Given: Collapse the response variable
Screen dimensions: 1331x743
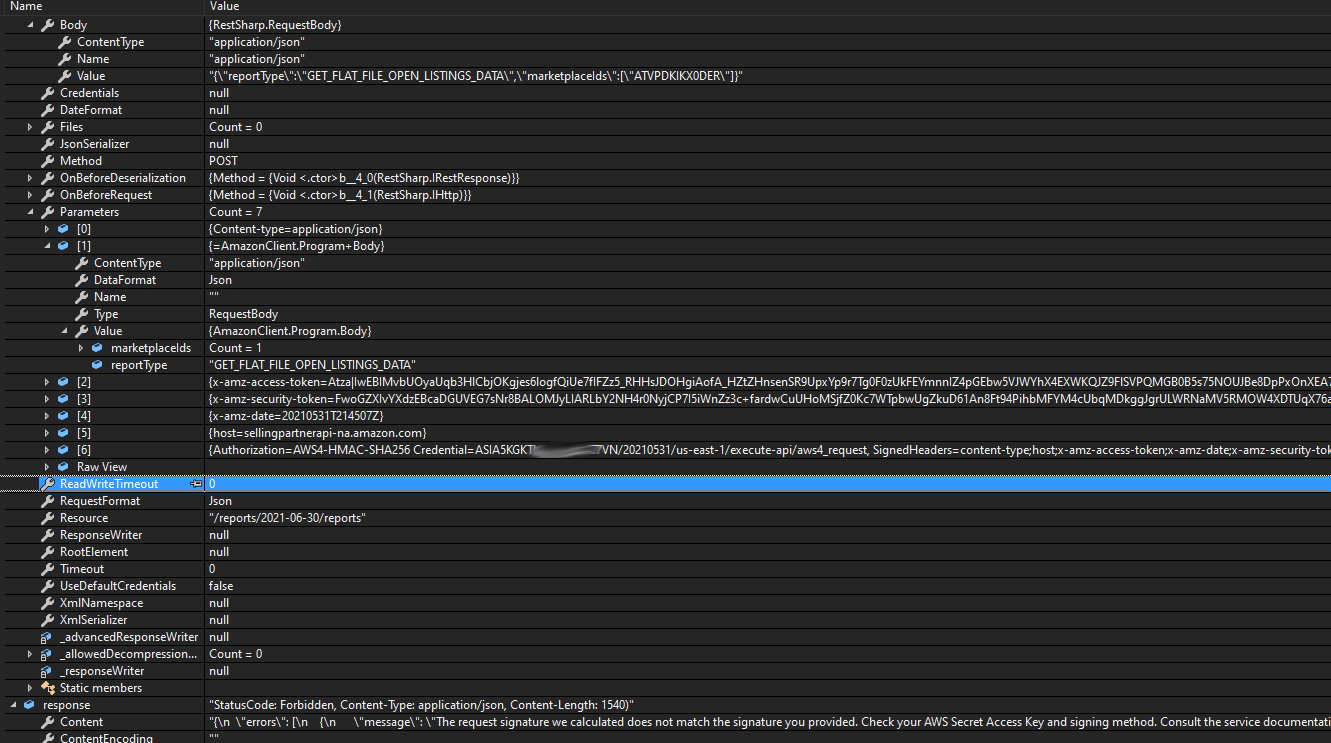Looking at the screenshot, I should click(13, 705).
